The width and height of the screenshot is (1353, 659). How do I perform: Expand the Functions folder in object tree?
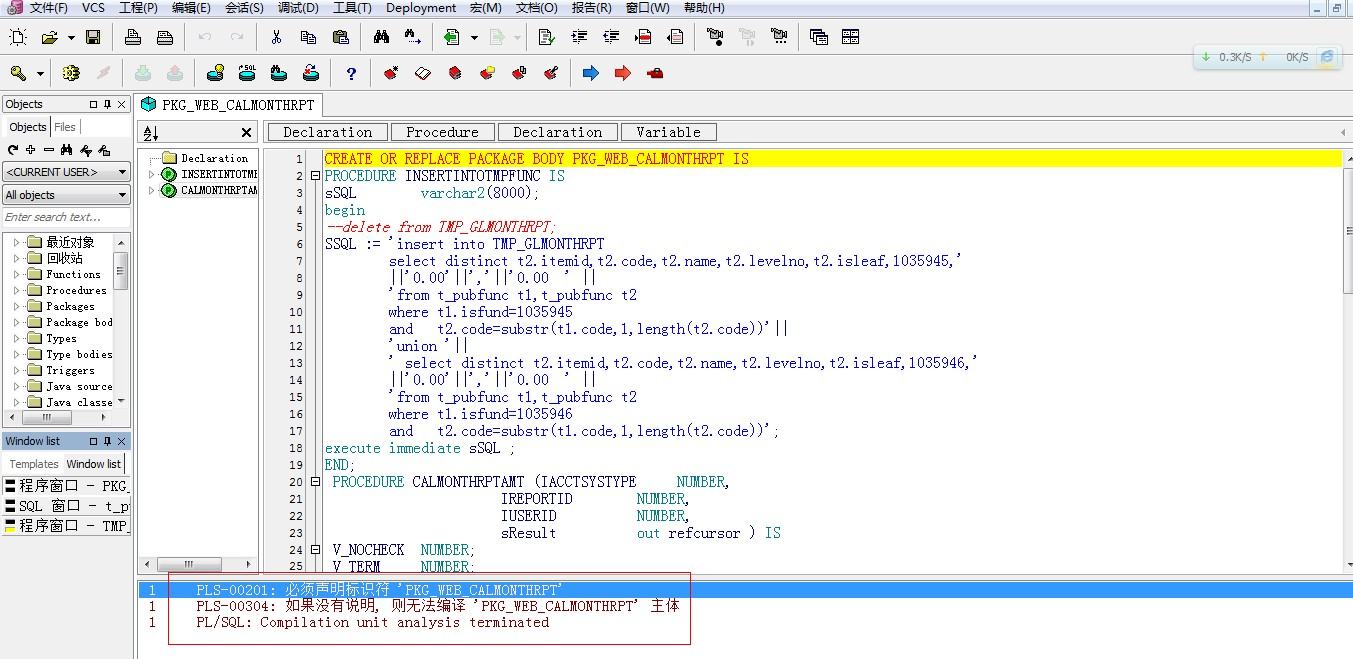(x=16, y=274)
